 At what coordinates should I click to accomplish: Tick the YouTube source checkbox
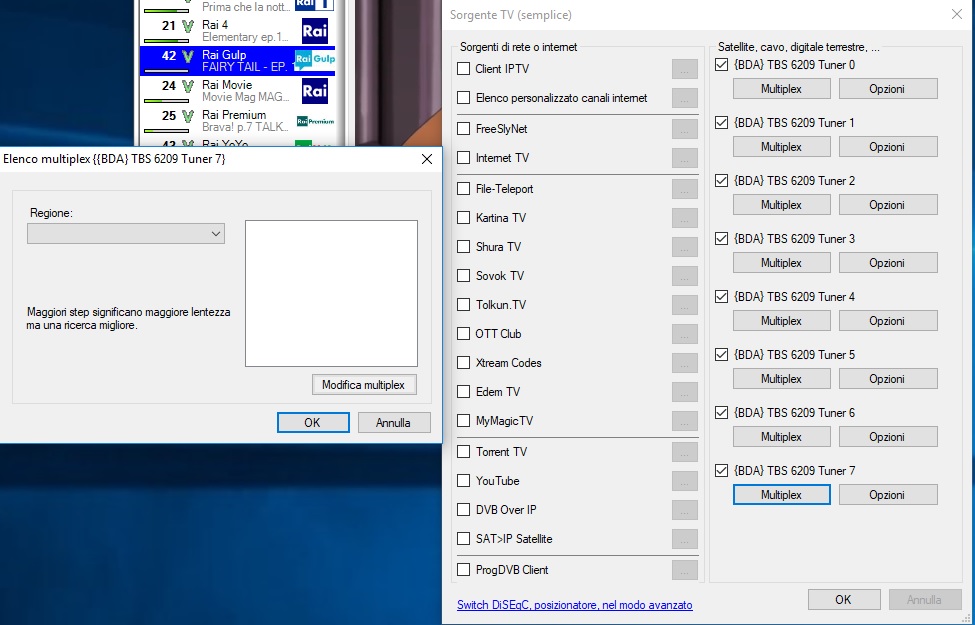(x=463, y=481)
